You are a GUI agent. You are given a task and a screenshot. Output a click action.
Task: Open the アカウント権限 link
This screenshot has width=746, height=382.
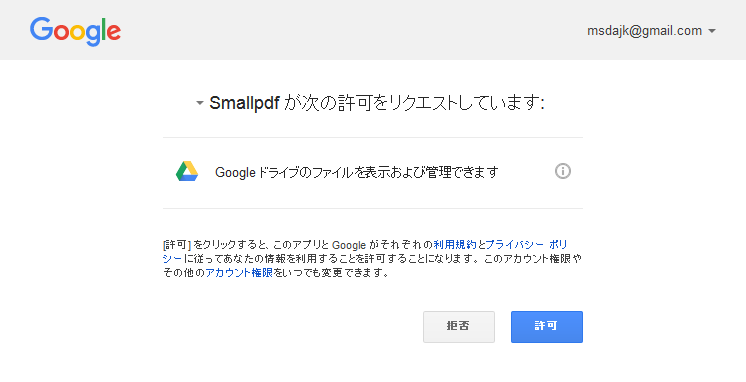(x=239, y=273)
